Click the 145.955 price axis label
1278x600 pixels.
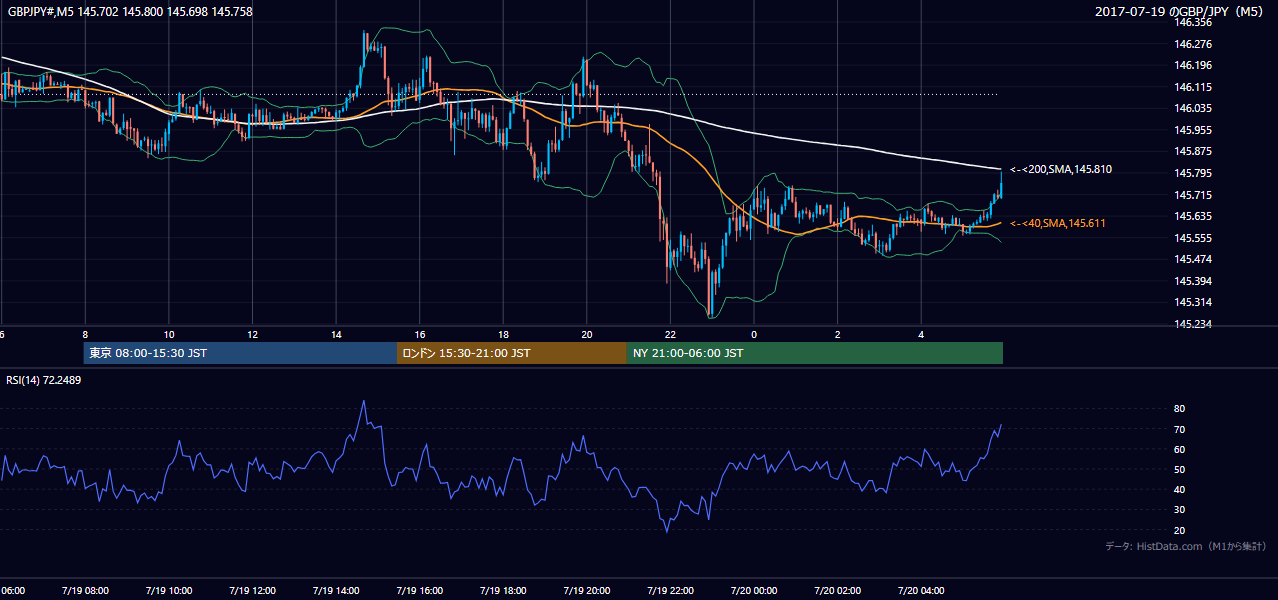[1193, 130]
